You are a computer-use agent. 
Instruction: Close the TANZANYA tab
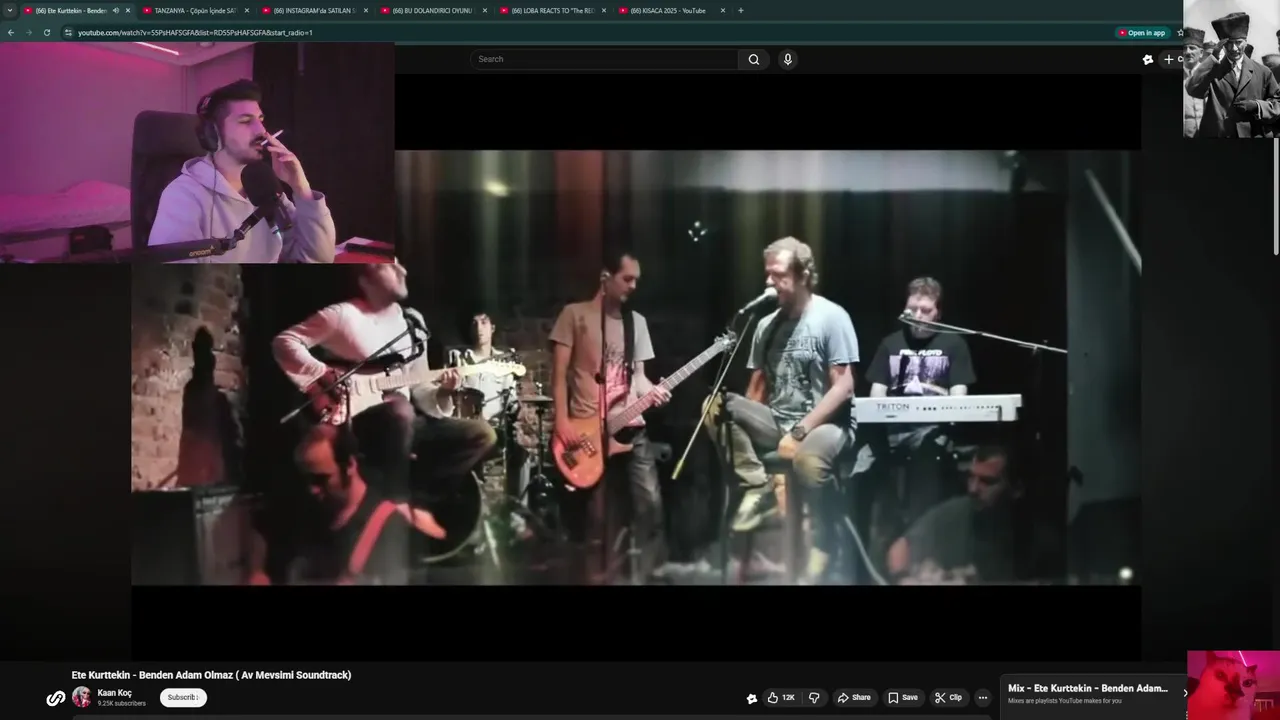click(247, 10)
